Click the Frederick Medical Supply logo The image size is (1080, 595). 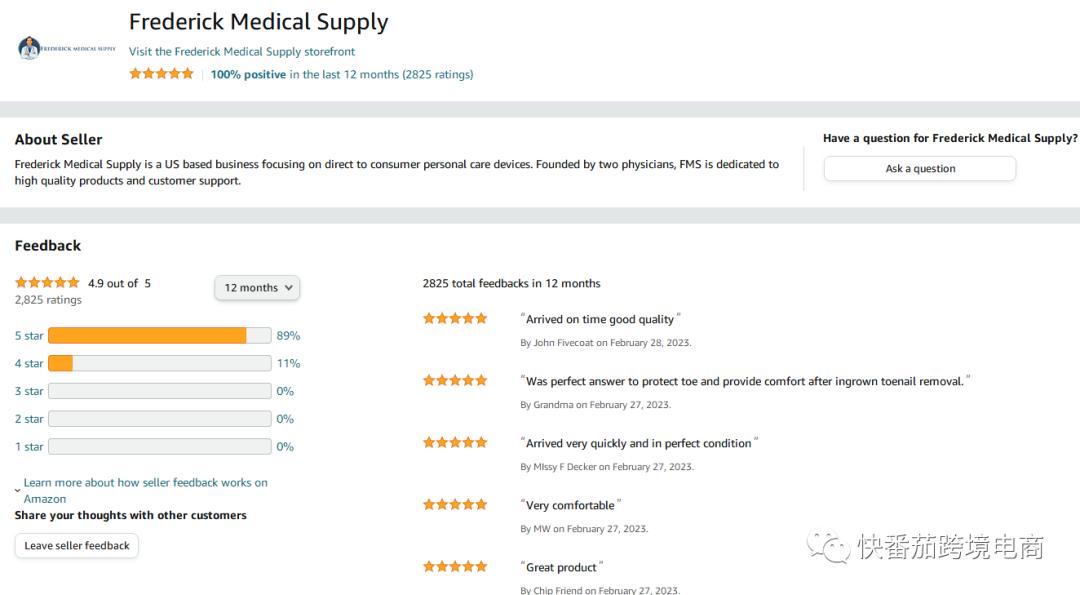(x=66, y=48)
